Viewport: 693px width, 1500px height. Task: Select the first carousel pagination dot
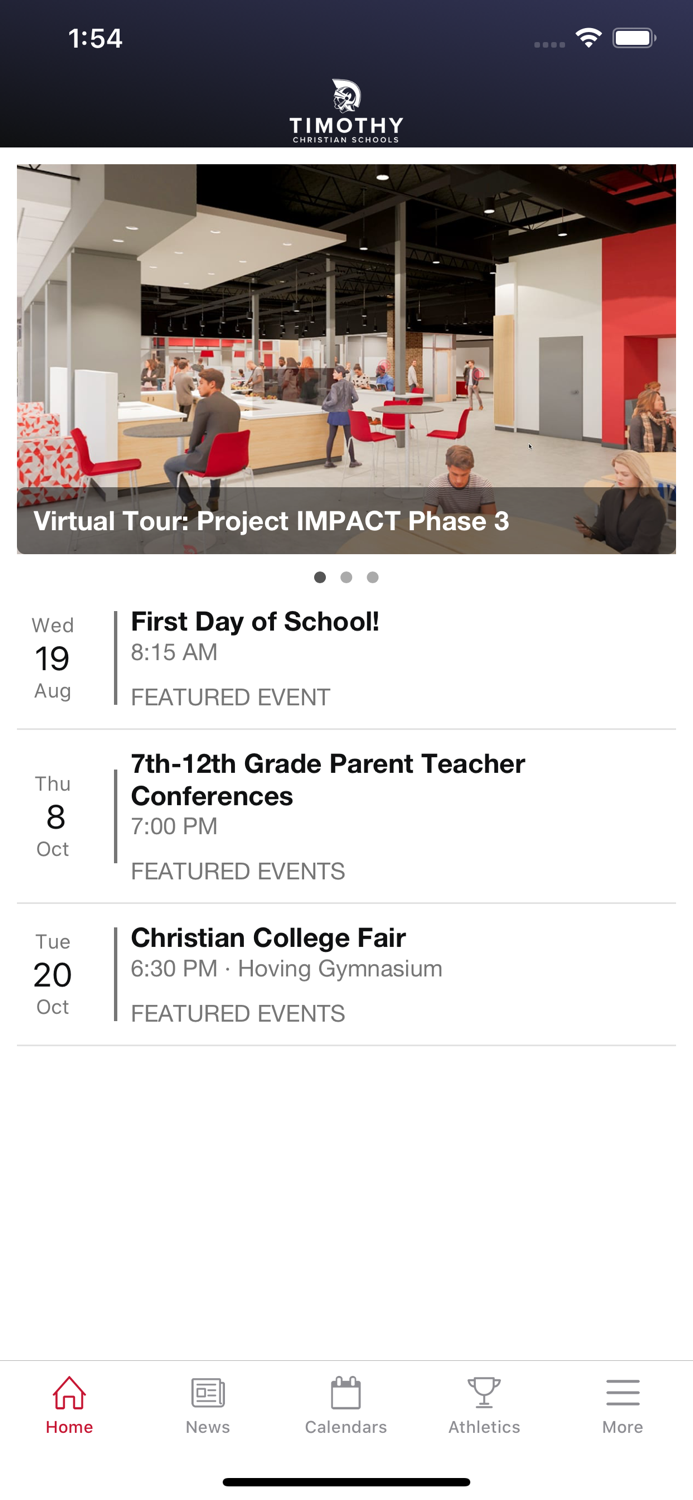pos(320,577)
